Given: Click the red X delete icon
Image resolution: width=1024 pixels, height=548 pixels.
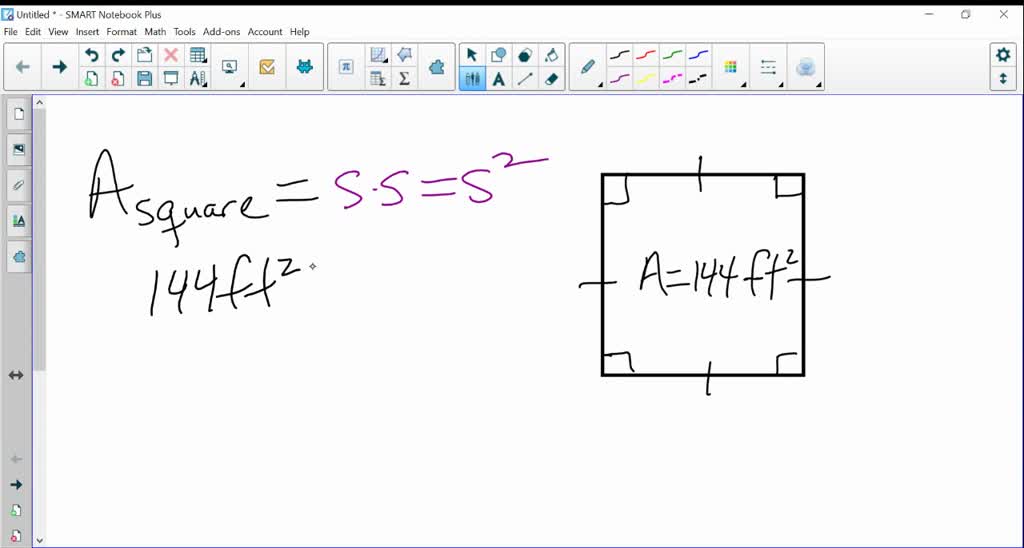Looking at the screenshot, I should pos(170,56).
